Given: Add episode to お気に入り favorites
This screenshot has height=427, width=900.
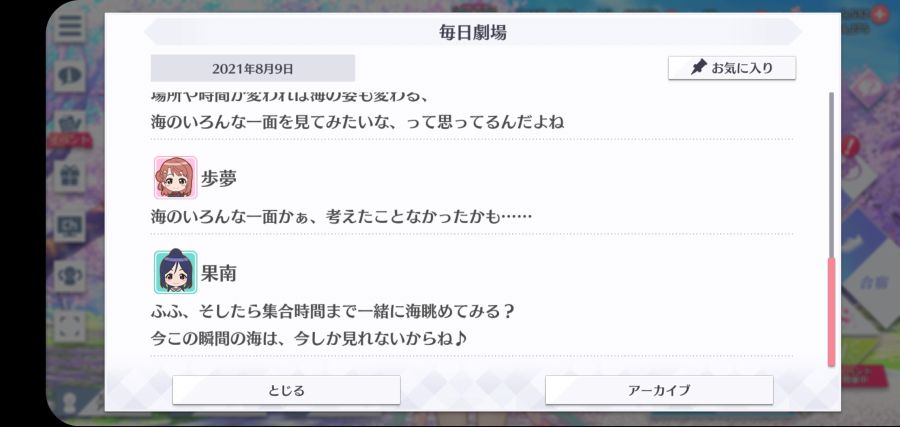Looking at the screenshot, I should pyautogui.click(x=732, y=68).
